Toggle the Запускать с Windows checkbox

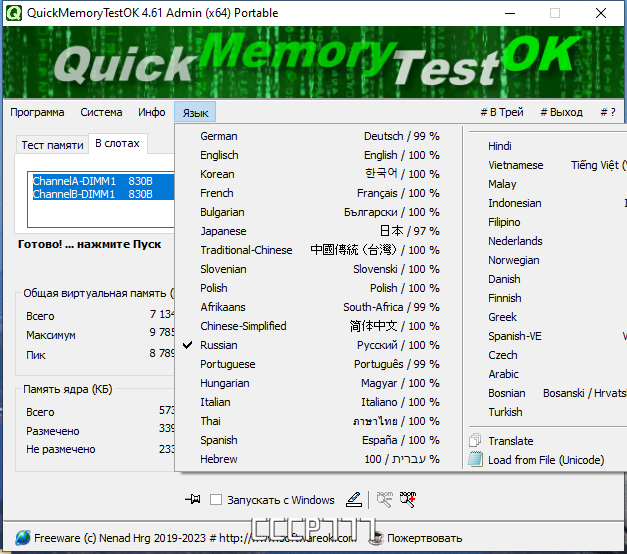click(x=216, y=500)
